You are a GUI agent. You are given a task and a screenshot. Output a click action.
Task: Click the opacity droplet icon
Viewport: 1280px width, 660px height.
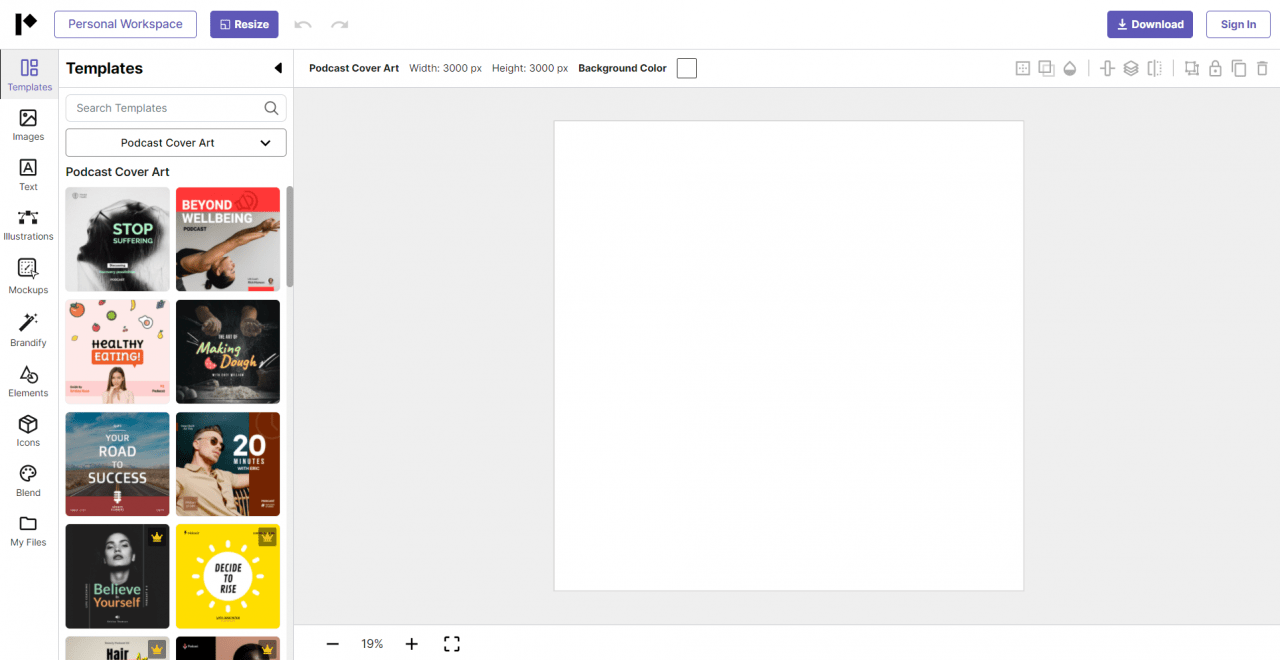click(x=1070, y=68)
